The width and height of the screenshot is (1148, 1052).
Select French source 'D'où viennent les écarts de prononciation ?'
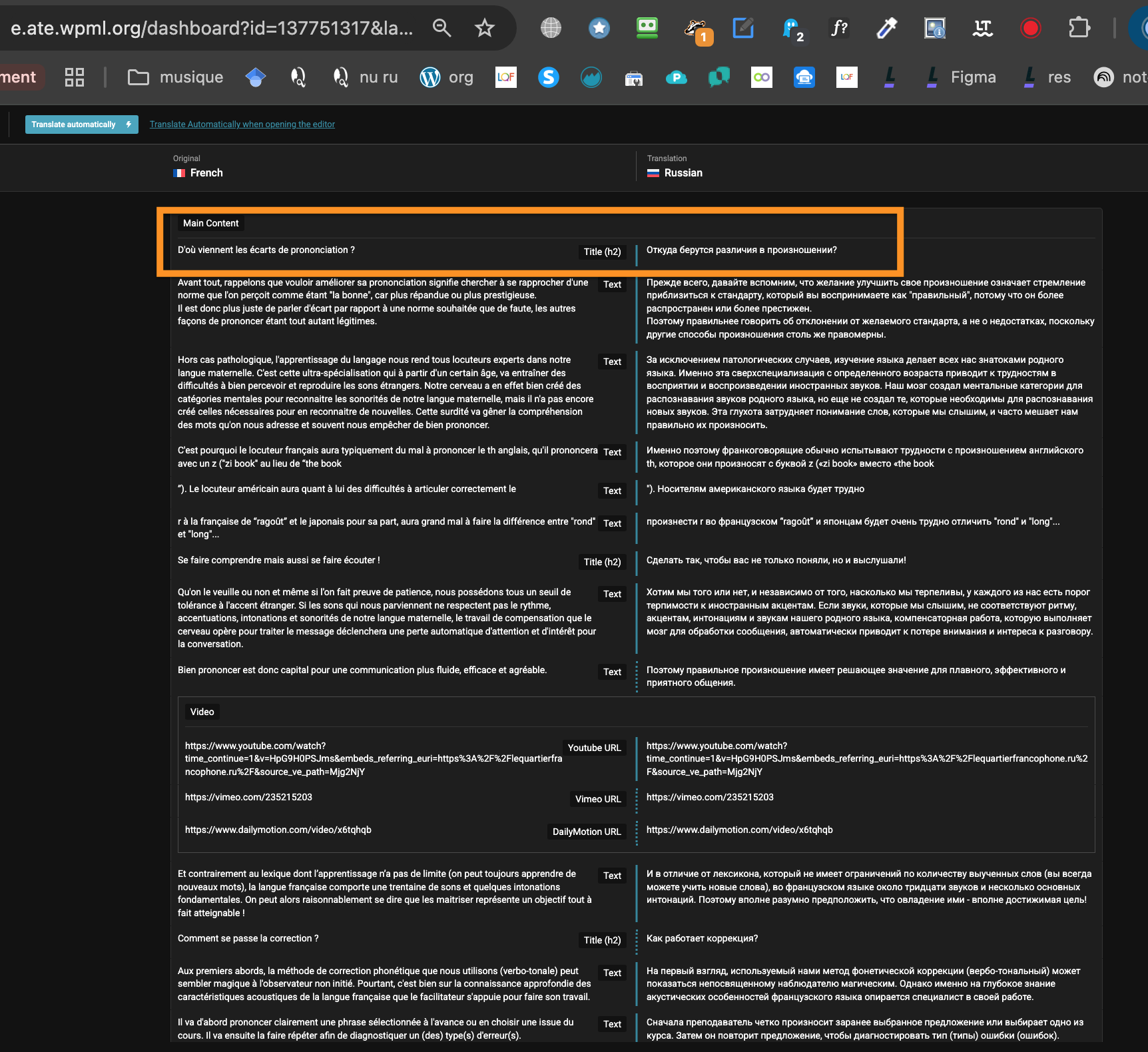tap(266, 250)
